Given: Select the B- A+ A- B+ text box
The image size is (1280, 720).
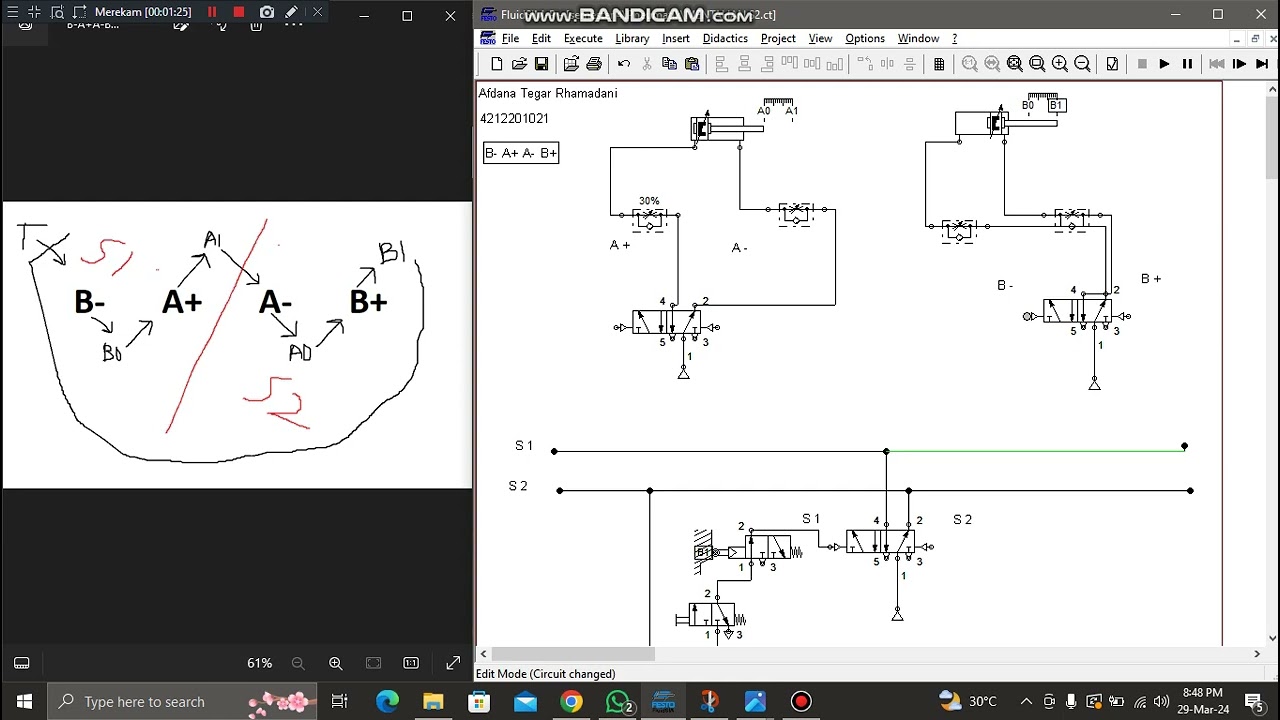Looking at the screenshot, I should (521, 153).
